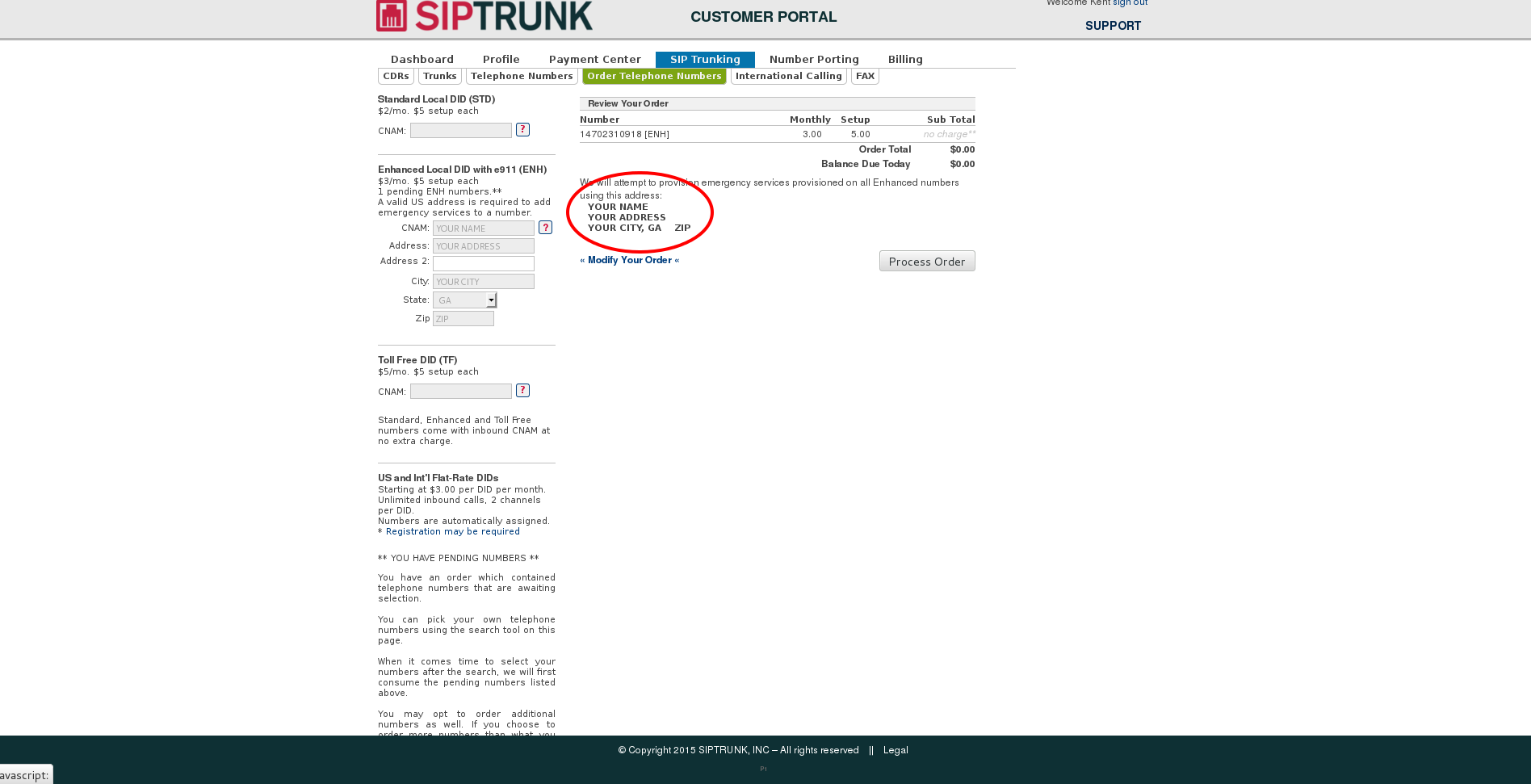The height and width of the screenshot is (784, 1531).
Task: Click the Order Total label
Action: [885, 149]
